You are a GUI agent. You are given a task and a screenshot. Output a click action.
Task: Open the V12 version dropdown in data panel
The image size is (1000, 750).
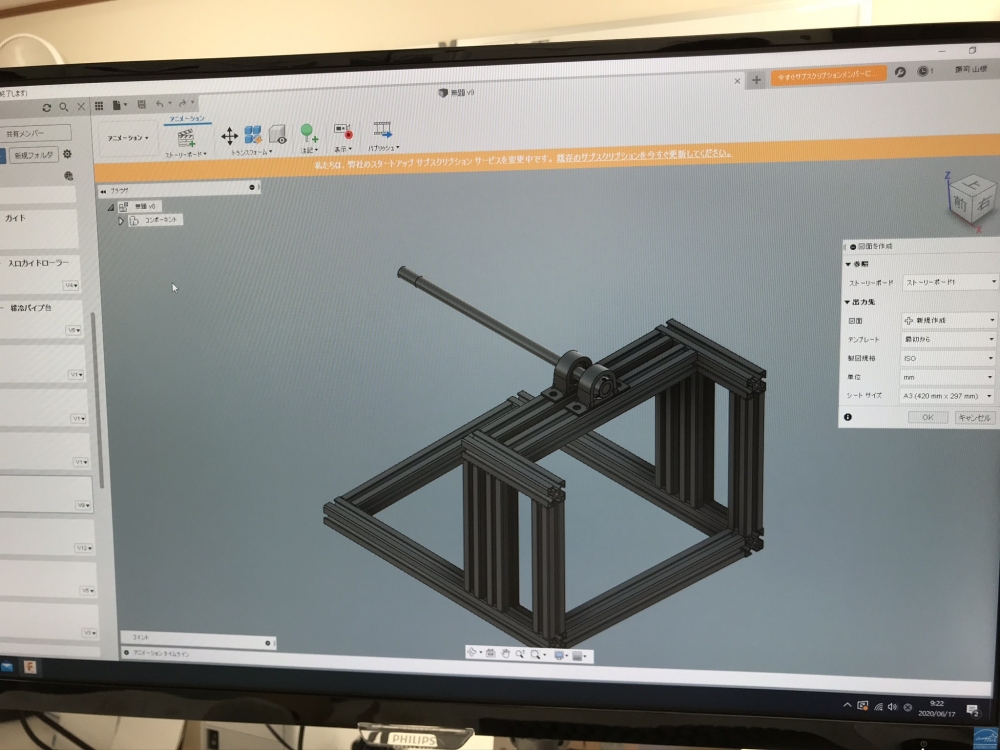pos(84,548)
